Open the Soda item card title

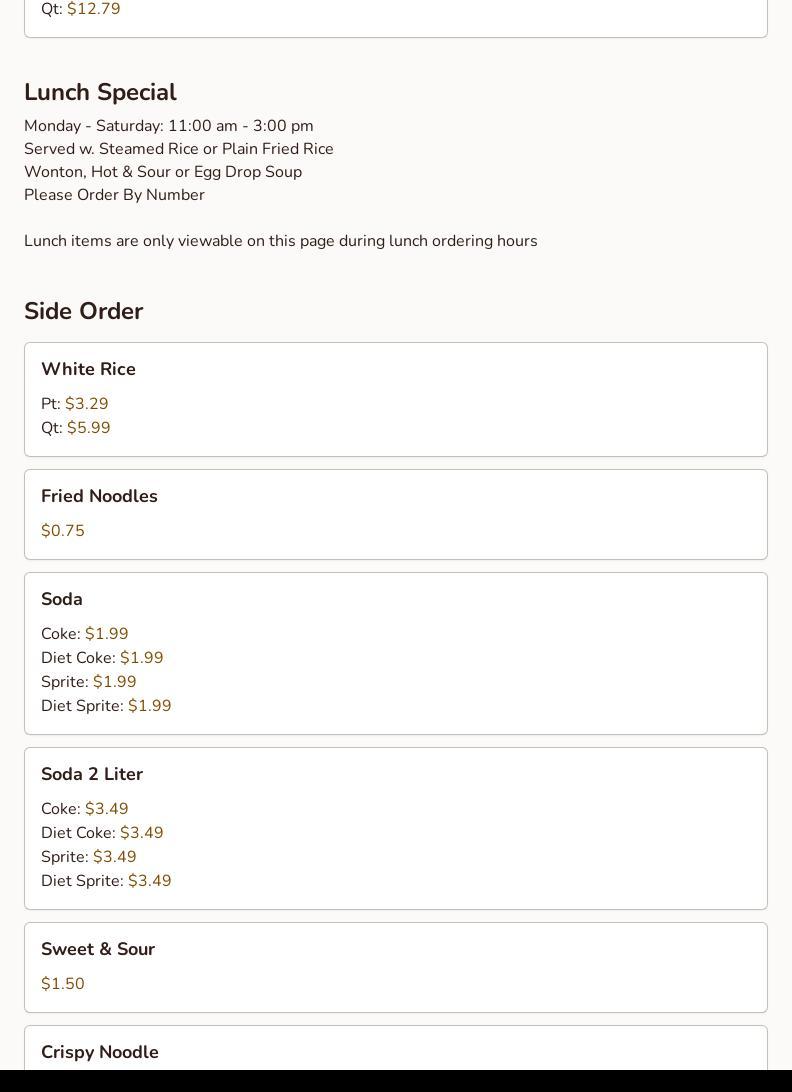(x=62, y=599)
